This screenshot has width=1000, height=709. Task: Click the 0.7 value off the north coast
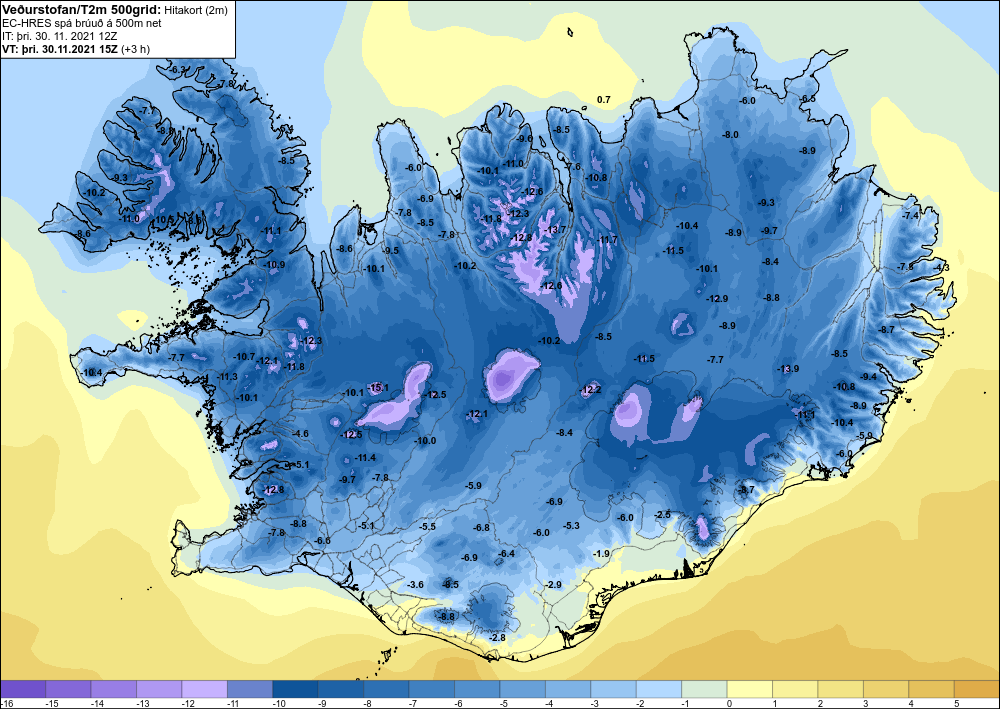[x=603, y=99]
